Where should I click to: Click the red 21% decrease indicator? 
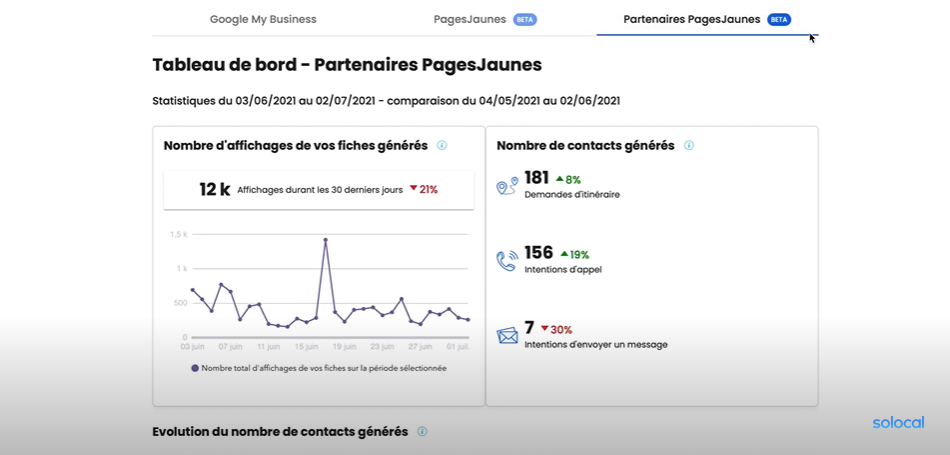424,190
